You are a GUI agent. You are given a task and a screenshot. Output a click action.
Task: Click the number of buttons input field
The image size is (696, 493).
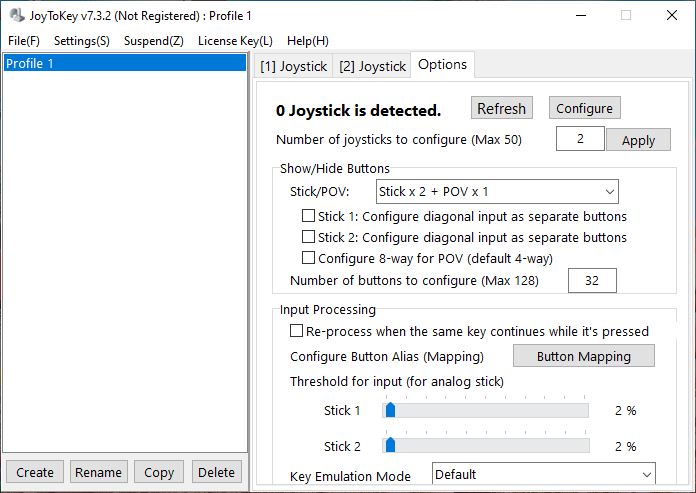click(592, 281)
